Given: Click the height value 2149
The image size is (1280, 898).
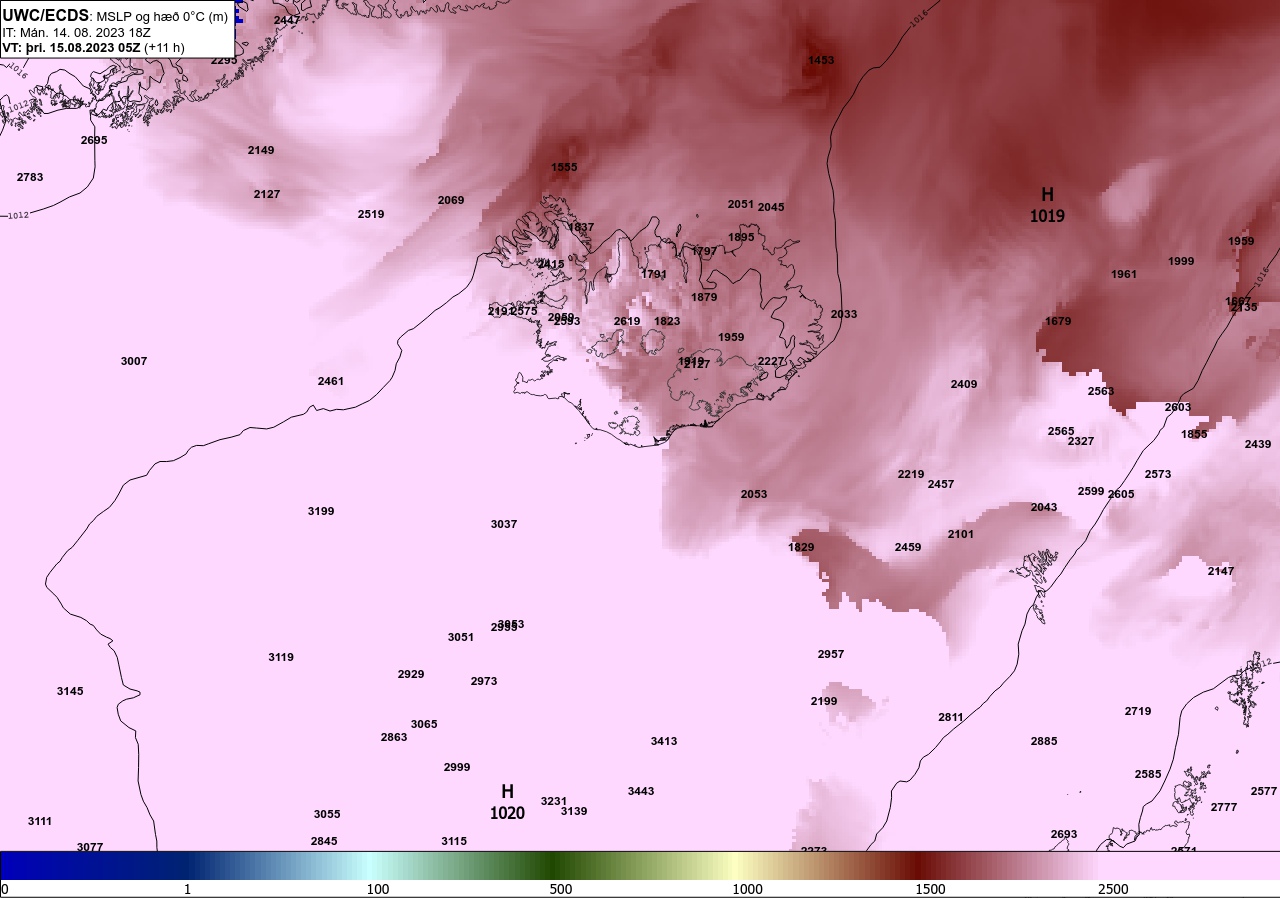Looking at the screenshot, I should (x=261, y=150).
